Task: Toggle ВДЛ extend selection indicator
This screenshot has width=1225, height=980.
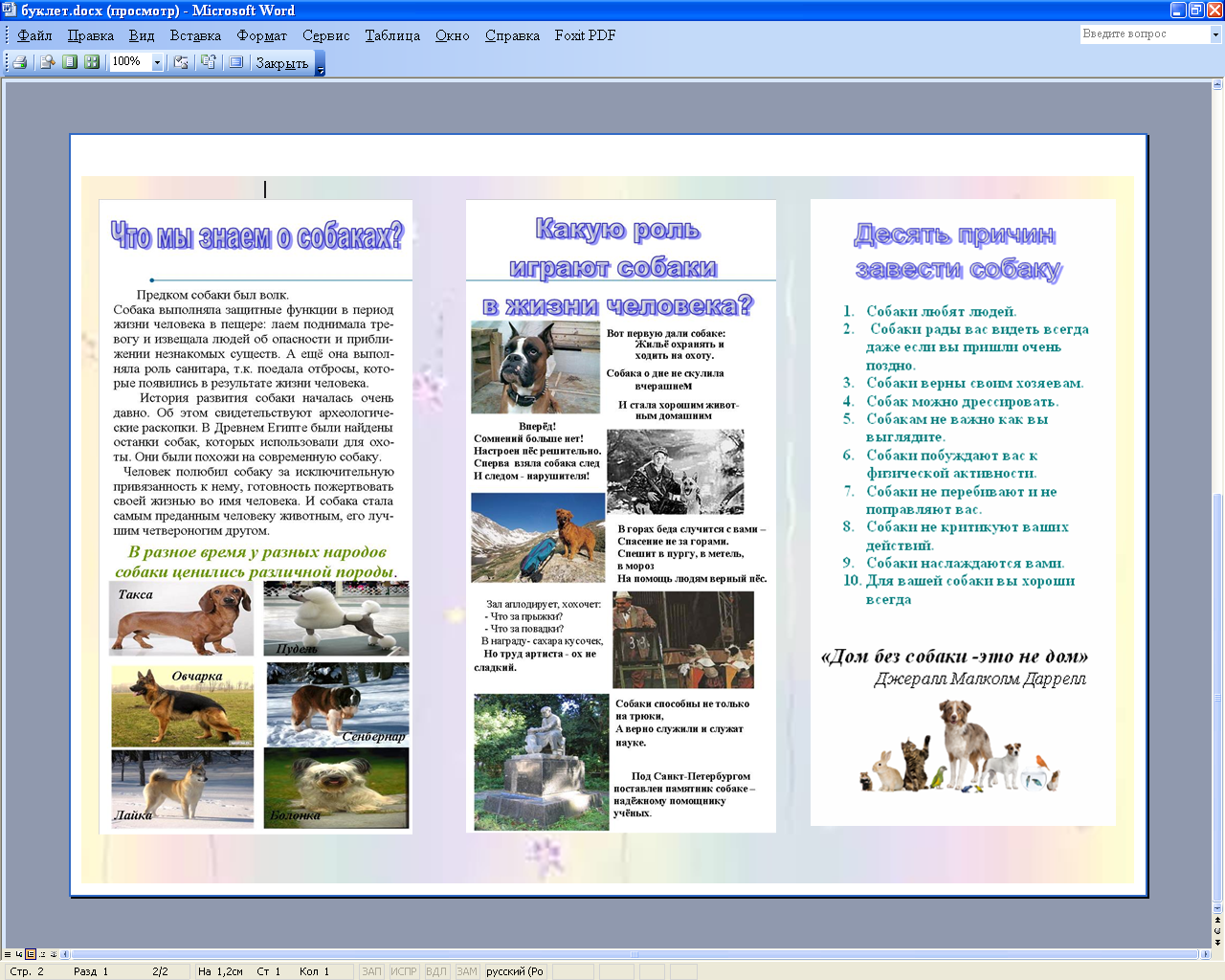Action: point(436,971)
